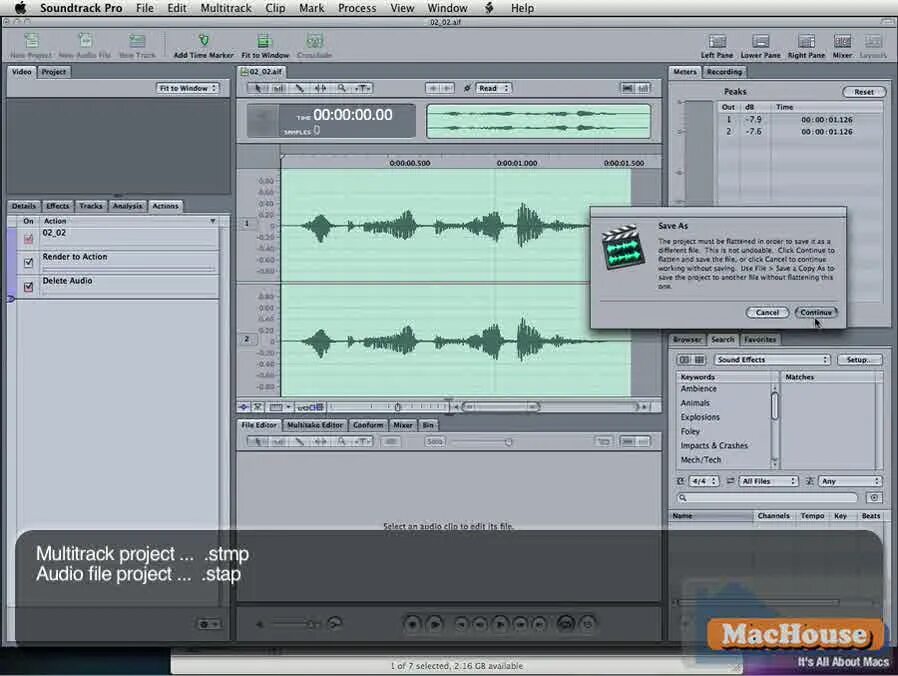Click the New Audio File toolbar icon
This screenshot has width=898, height=676.
pyautogui.click(x=85, y=41)
